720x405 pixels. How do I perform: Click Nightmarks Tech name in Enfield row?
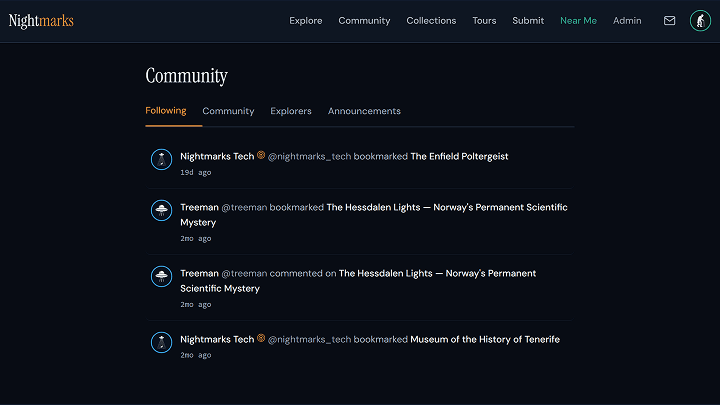click(217, 157)
